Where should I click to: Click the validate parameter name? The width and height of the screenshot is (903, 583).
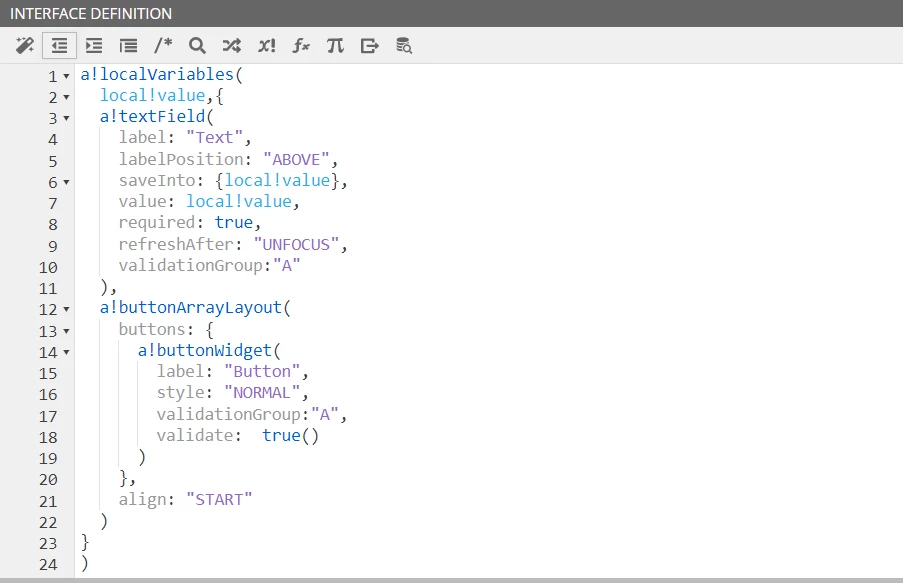(195, 436)
